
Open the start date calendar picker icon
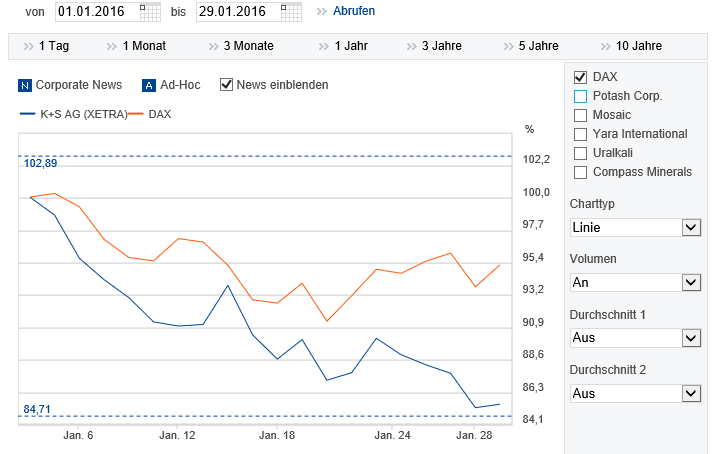150,12
